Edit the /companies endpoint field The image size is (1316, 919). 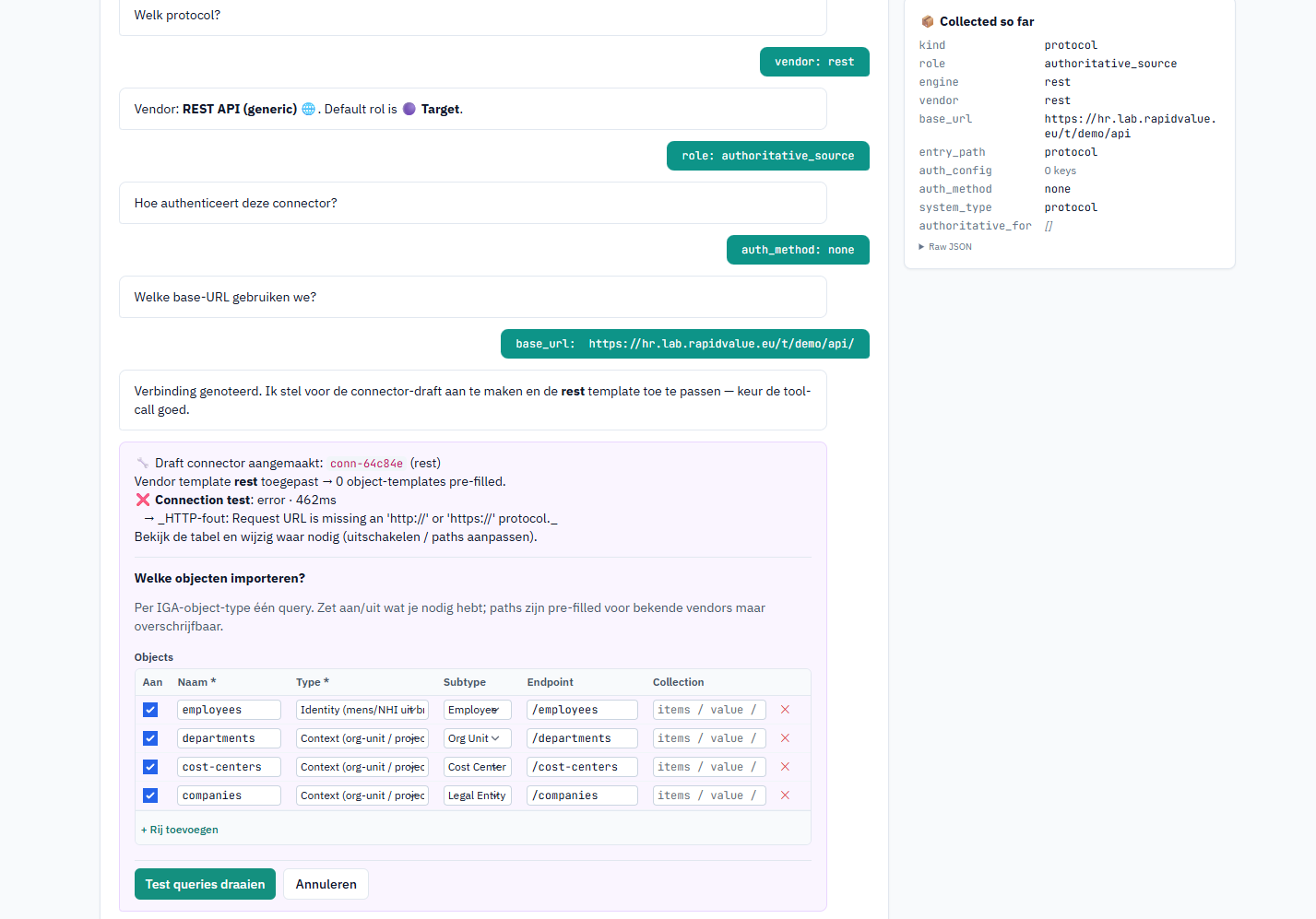(x=582, y=795)
